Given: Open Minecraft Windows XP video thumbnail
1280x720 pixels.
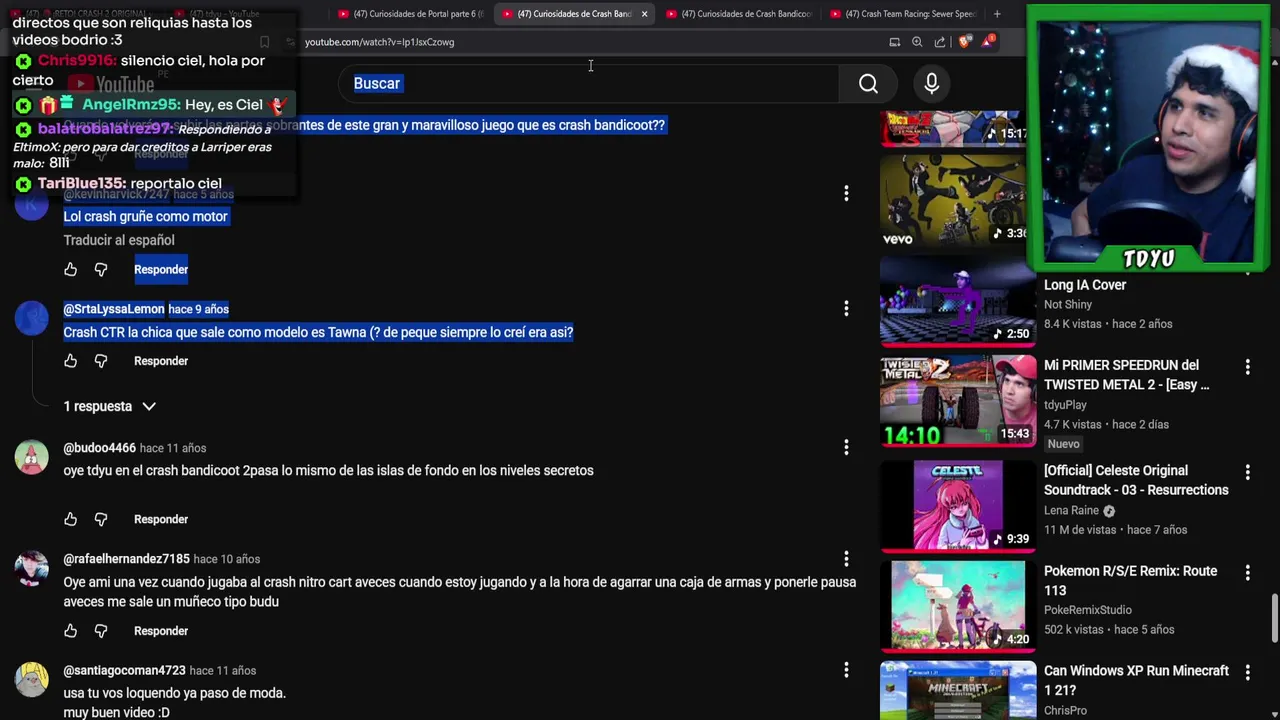Looking at the screenshot, I should 958,690.
